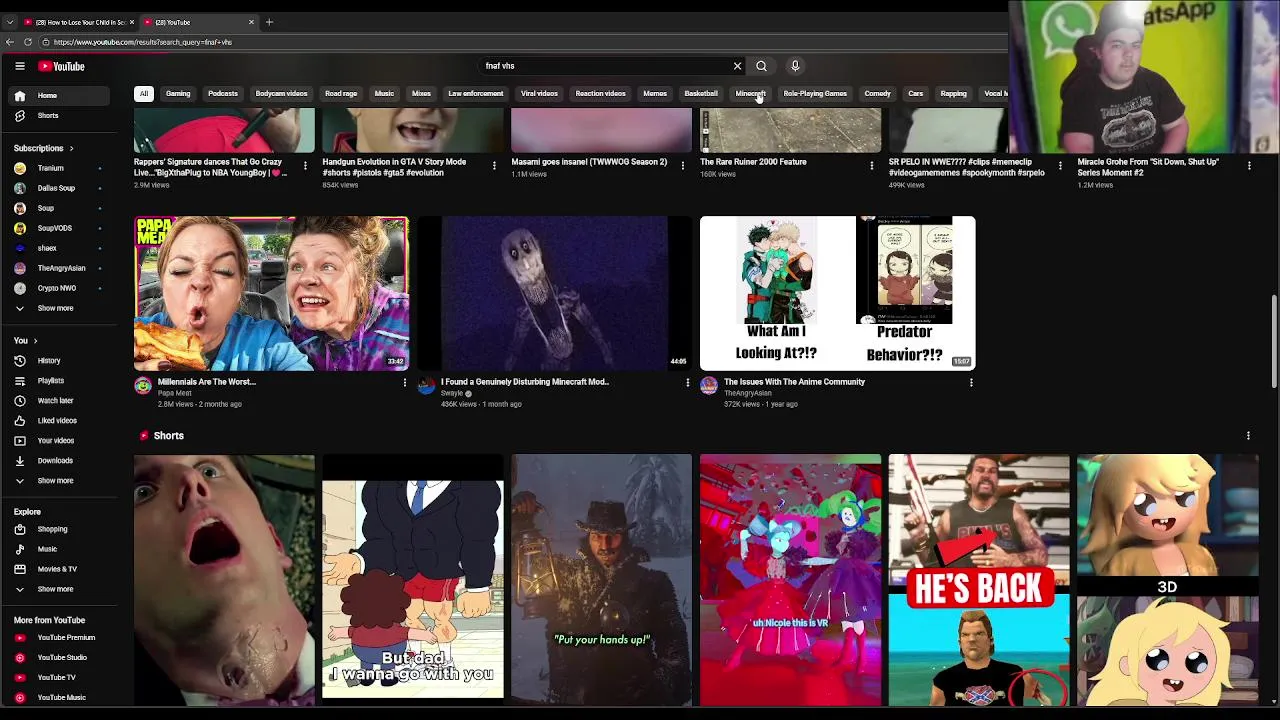The height and width of the screenshot is (720, 1280).
Task: Open a new browser tab with plus
Action: [269, 22]
